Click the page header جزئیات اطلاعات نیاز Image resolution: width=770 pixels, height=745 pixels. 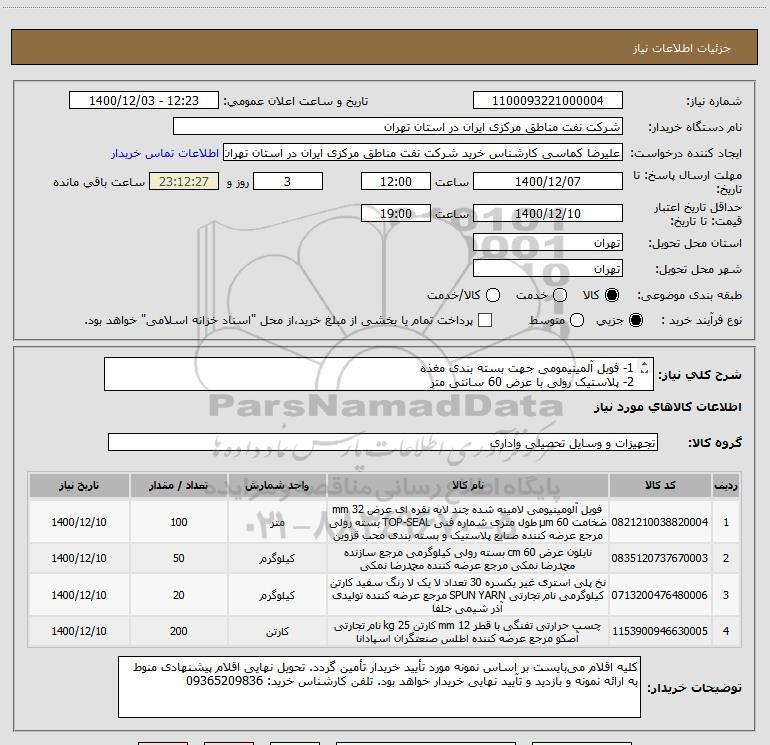click(x=682, y=48)
